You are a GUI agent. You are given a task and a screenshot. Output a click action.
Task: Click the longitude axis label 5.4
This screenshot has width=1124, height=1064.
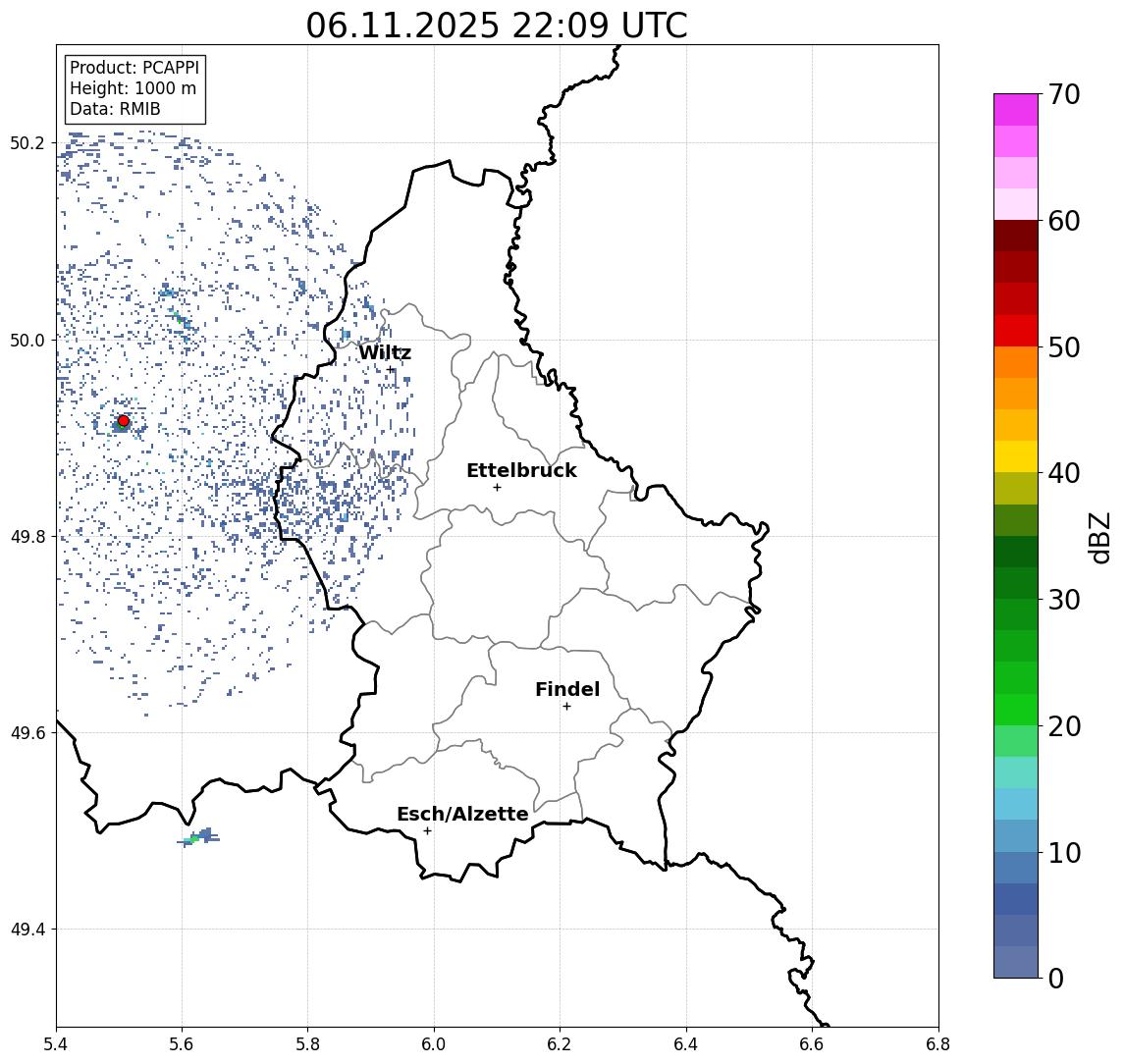pyautogui.click(x=56, y=1044)
